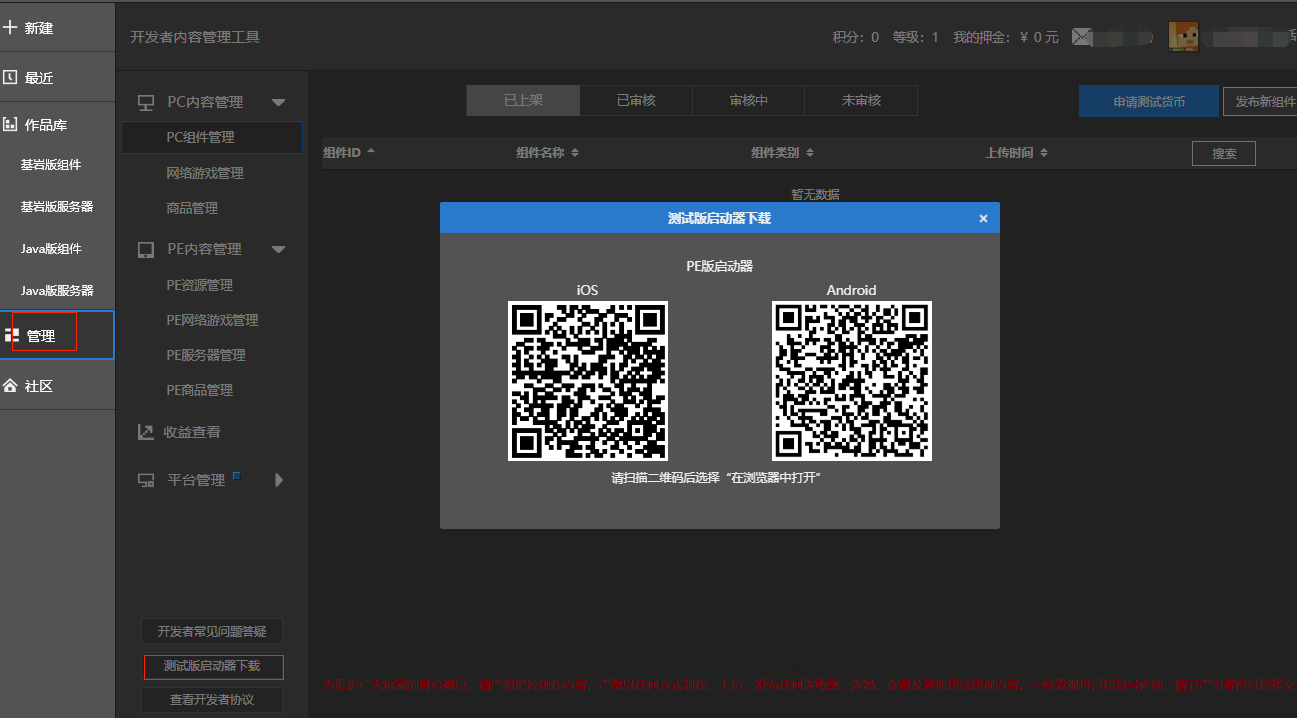Open the mail envelope icon
1297x718 pixels.
[x=1082, y=37]
